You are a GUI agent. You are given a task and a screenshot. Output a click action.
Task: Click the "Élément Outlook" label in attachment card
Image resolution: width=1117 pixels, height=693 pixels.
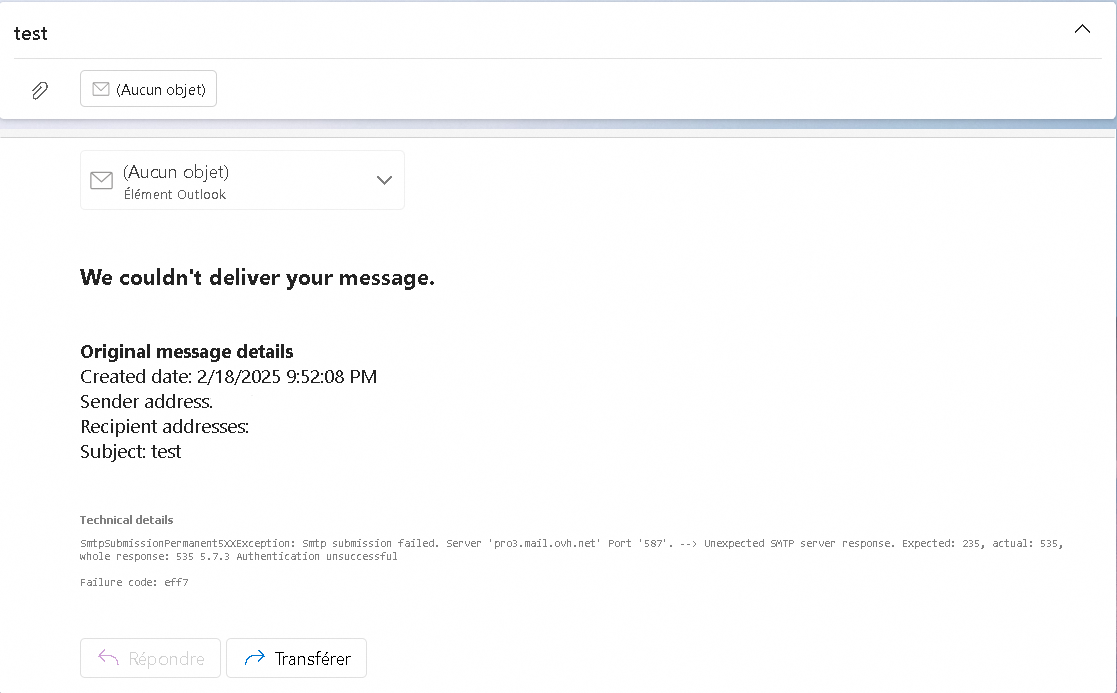tap(174, 195)
